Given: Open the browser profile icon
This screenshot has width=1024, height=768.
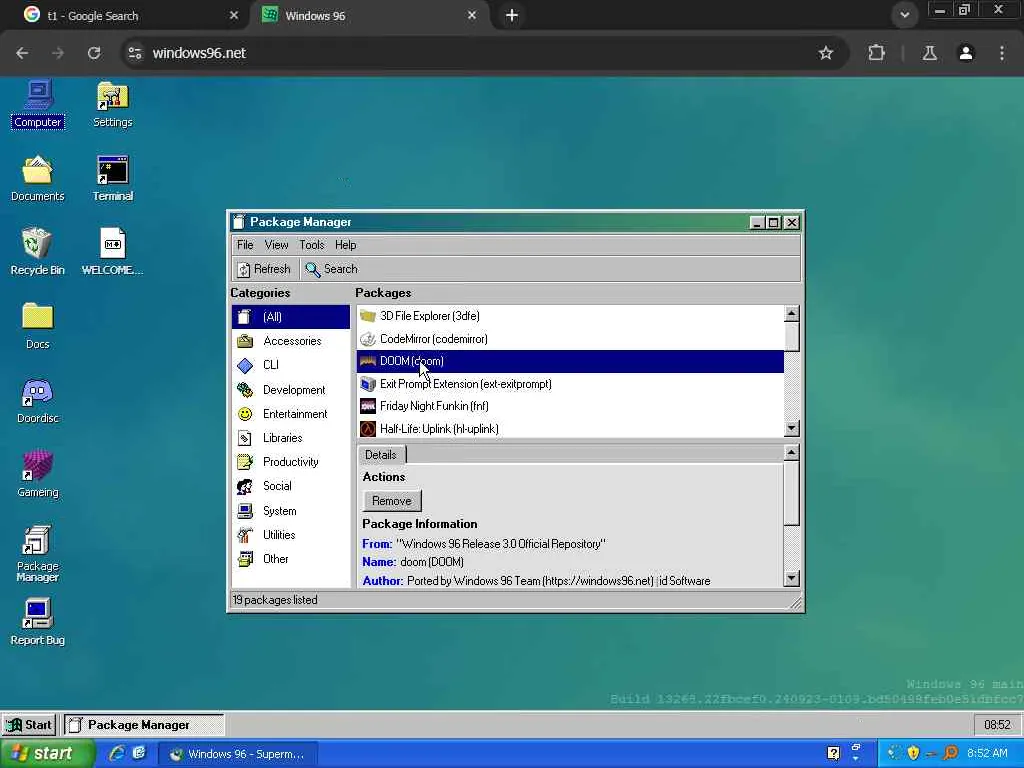Looking at the screenshot, I should pyautogui.click(x=966, y=53).
